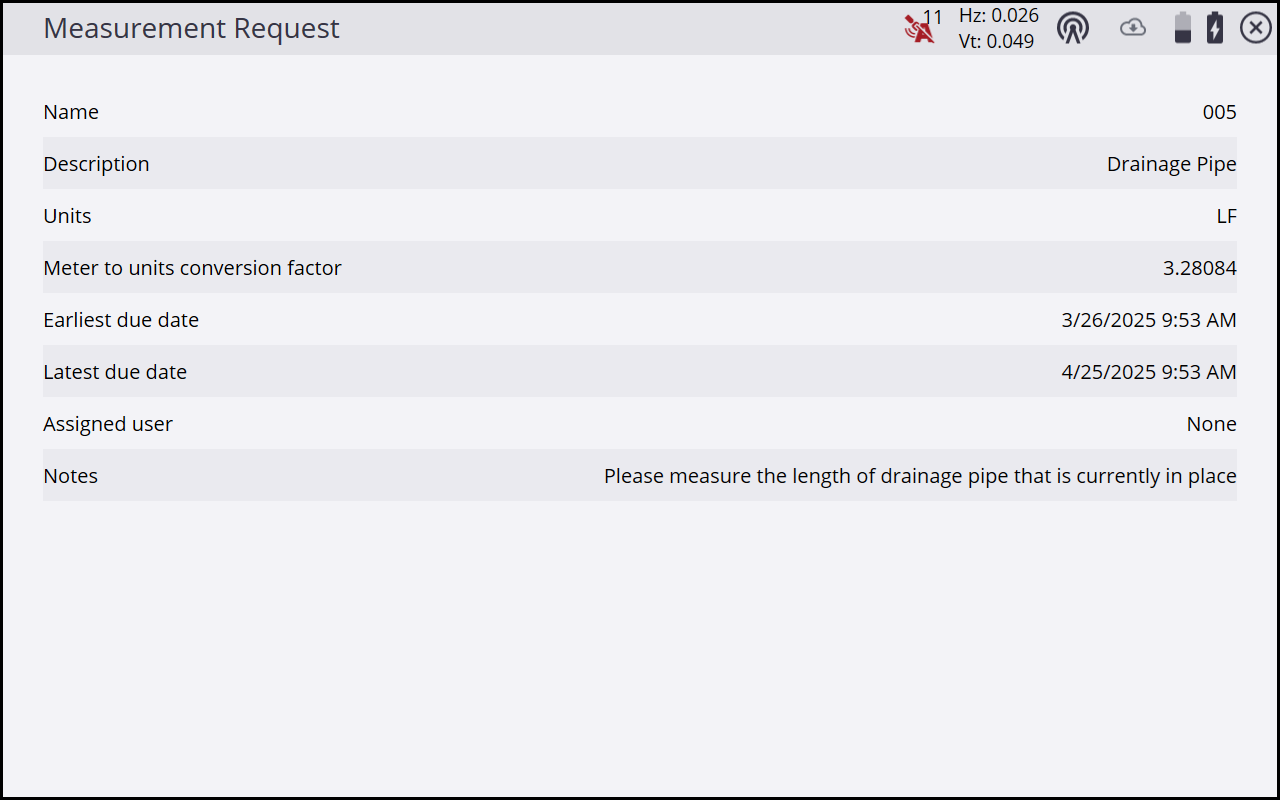The height and width of the screenshot is (800, 1280).
Task: Click the Assigned user value None
Action: point(1211,424)
